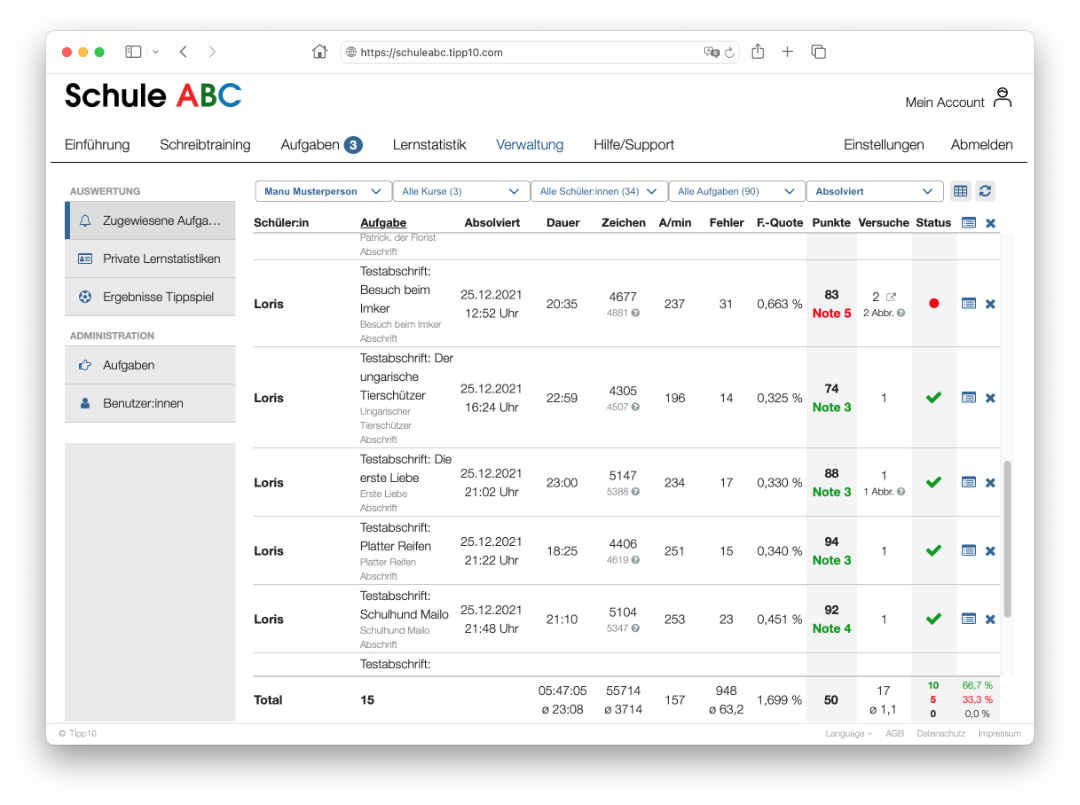Click the vertical scrollbar of the table
The height and width of the screenshot is (805, 1080).
(1007, 538)
